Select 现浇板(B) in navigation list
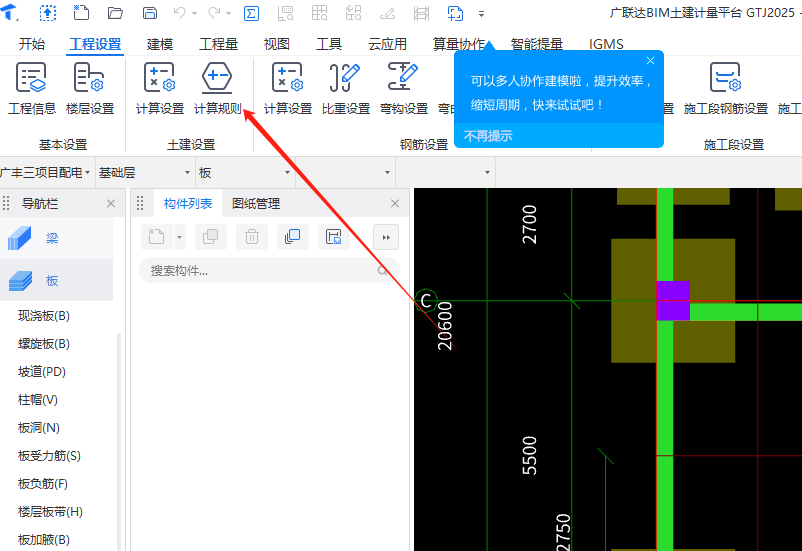Screen dimensions: 802x551 point(44,316)
